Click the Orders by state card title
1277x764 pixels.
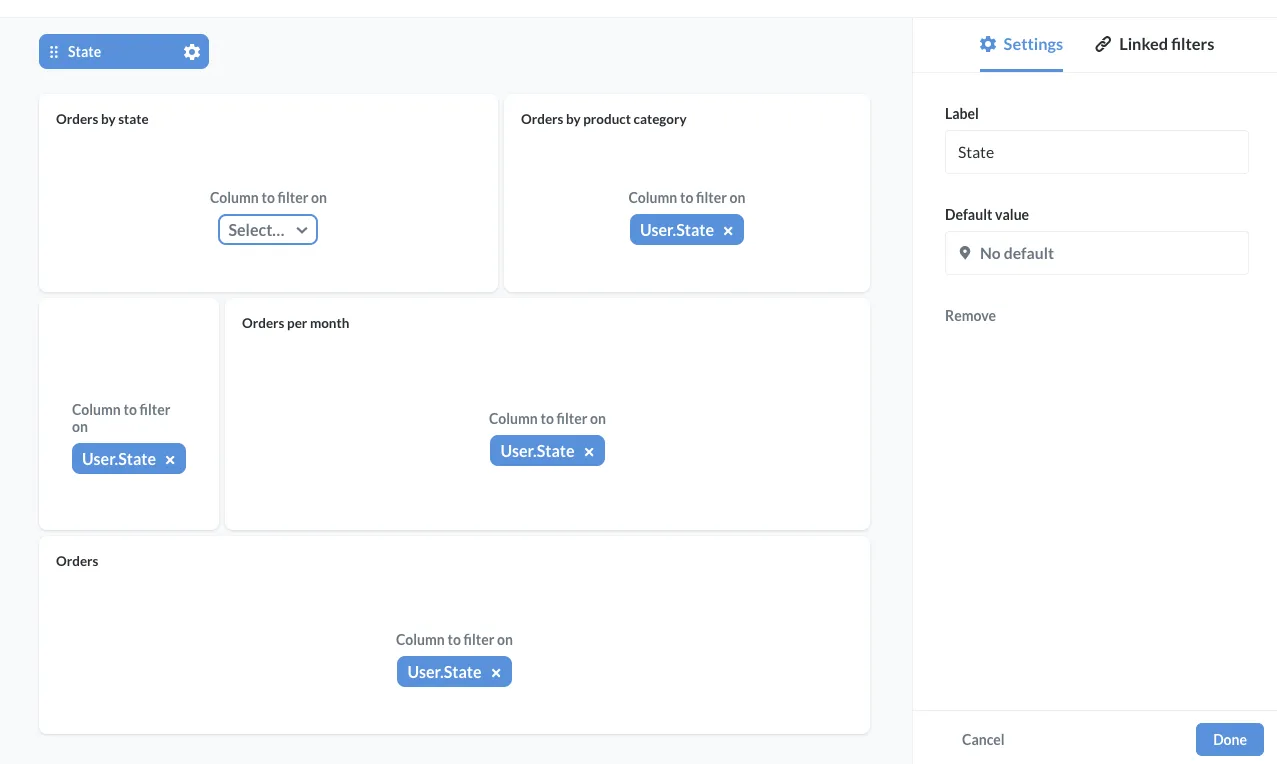(101, 119)
